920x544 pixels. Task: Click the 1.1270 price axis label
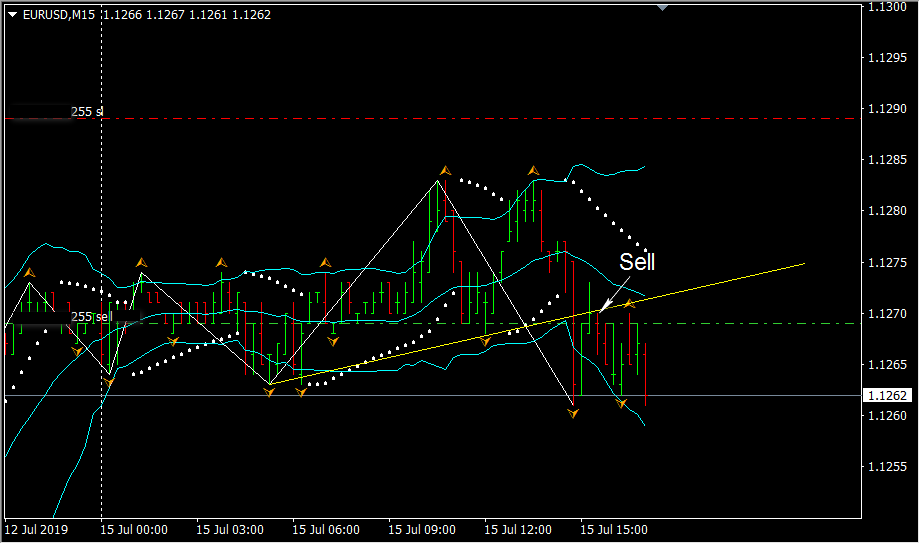click(887, 313)
